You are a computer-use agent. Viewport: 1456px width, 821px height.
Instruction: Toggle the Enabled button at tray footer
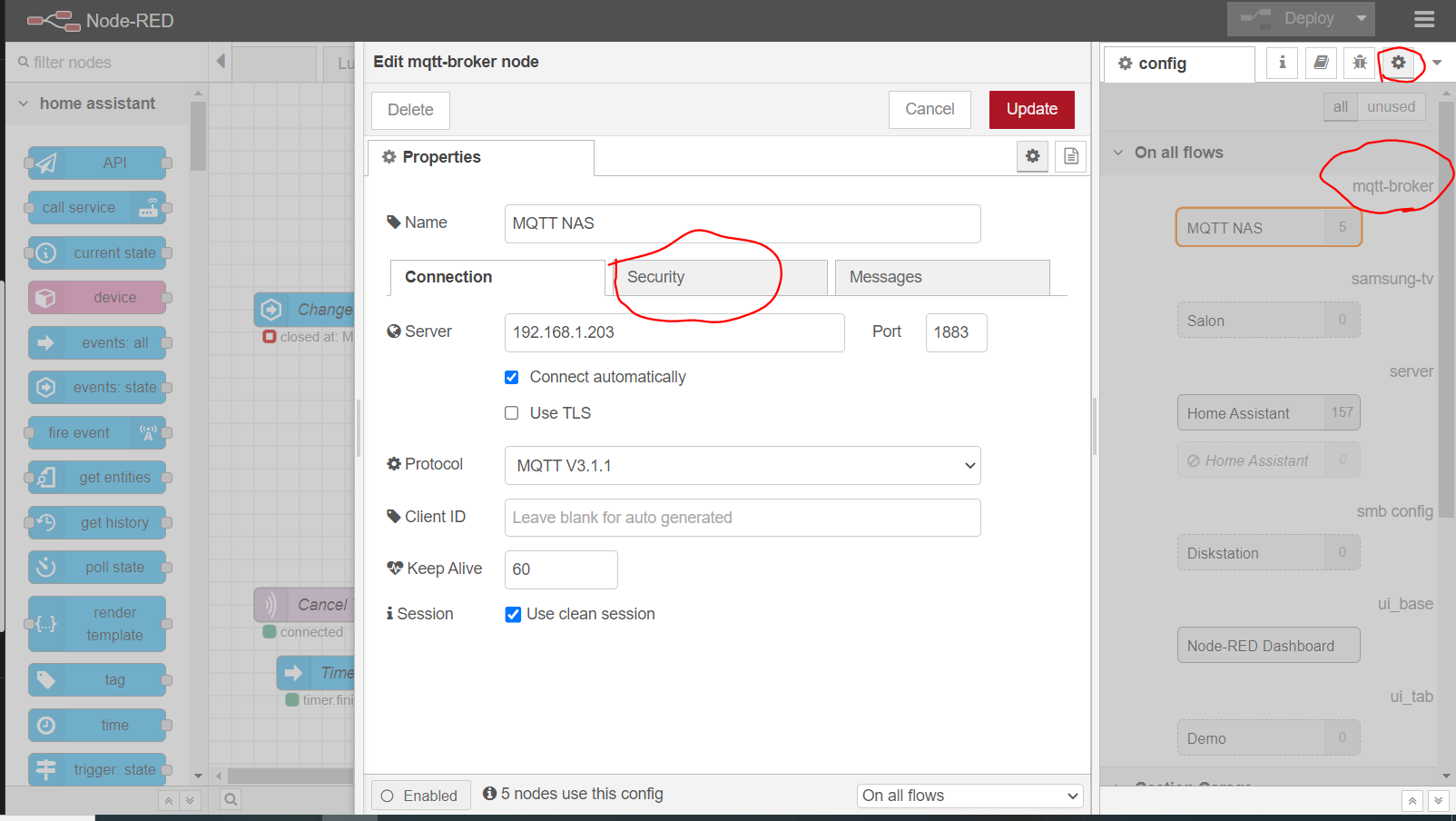pos(421,796)
